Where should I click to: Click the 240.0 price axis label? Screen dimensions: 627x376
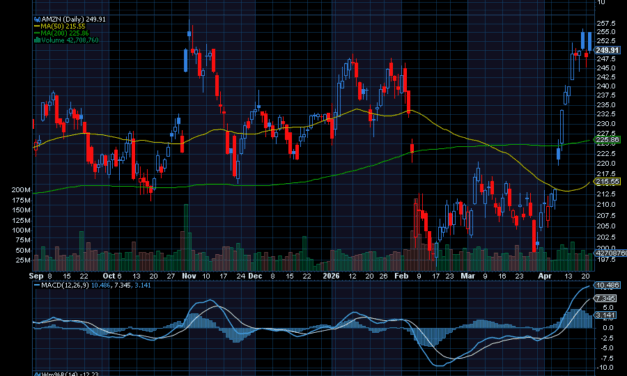click(x=606, y=86)
